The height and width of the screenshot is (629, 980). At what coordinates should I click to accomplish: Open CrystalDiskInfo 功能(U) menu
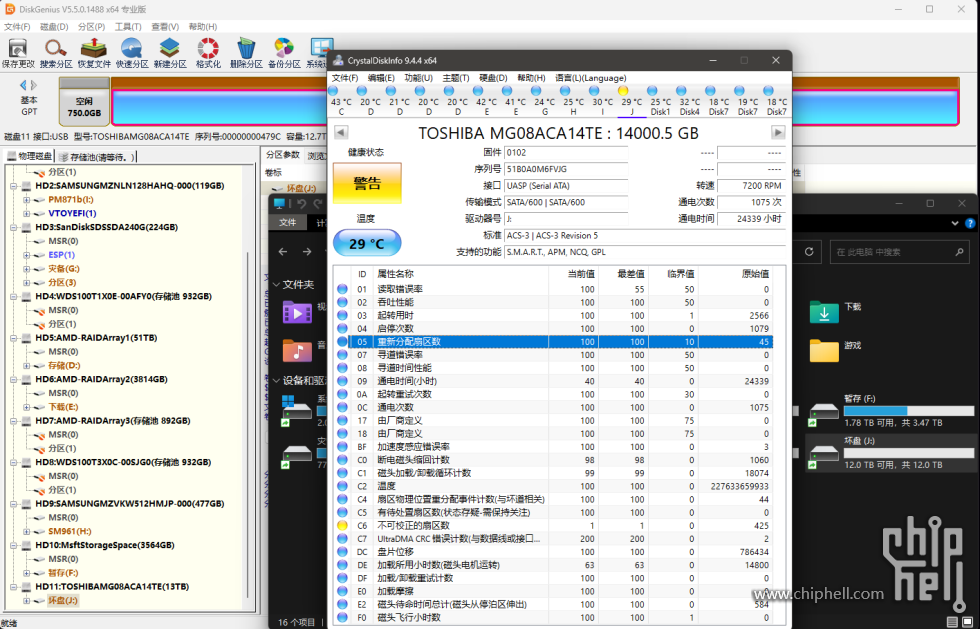[x=418, y=78]
